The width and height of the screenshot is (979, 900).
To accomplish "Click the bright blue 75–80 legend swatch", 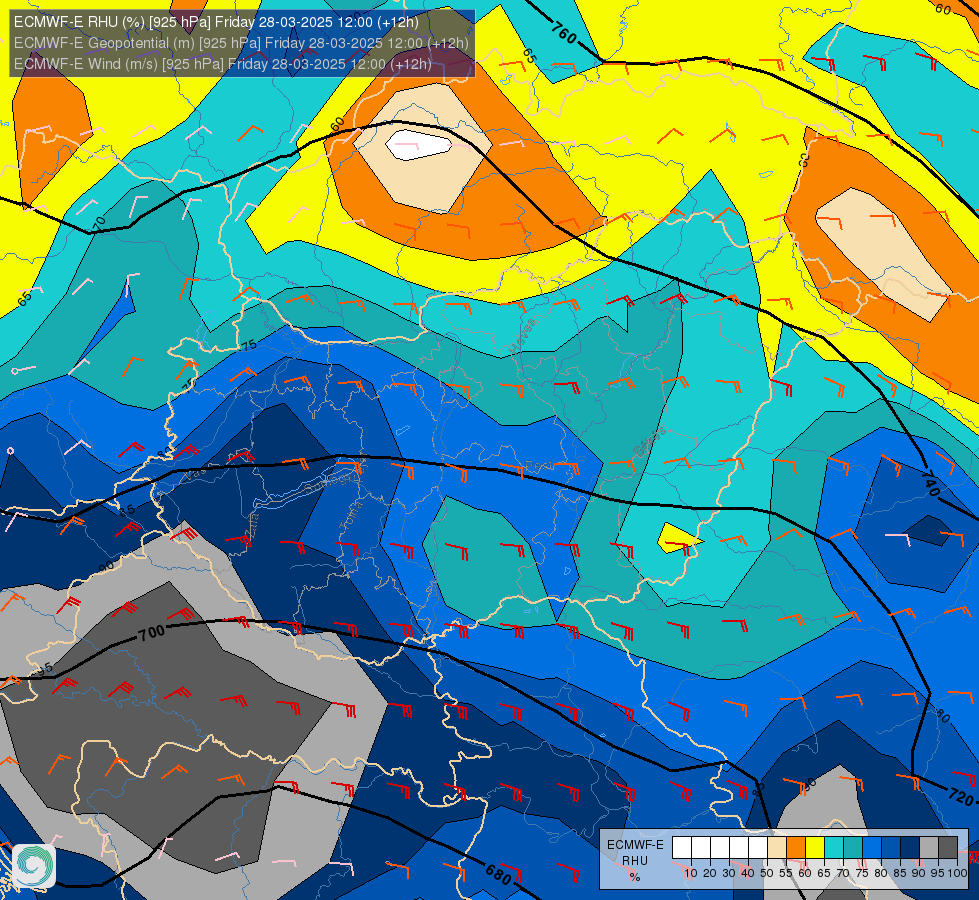I will tap(872, 848).
